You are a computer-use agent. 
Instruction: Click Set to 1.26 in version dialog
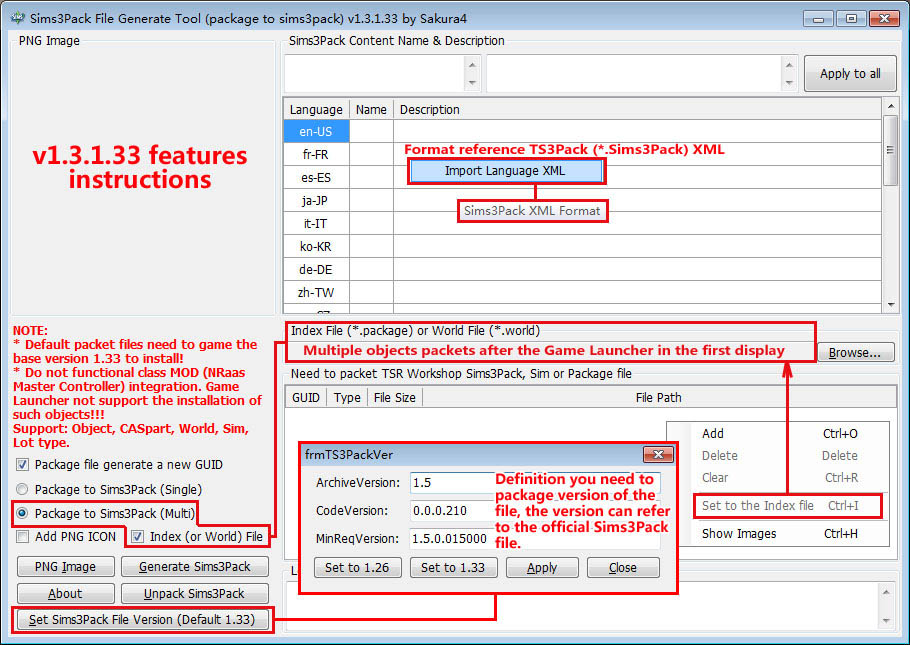click(358, 567)
